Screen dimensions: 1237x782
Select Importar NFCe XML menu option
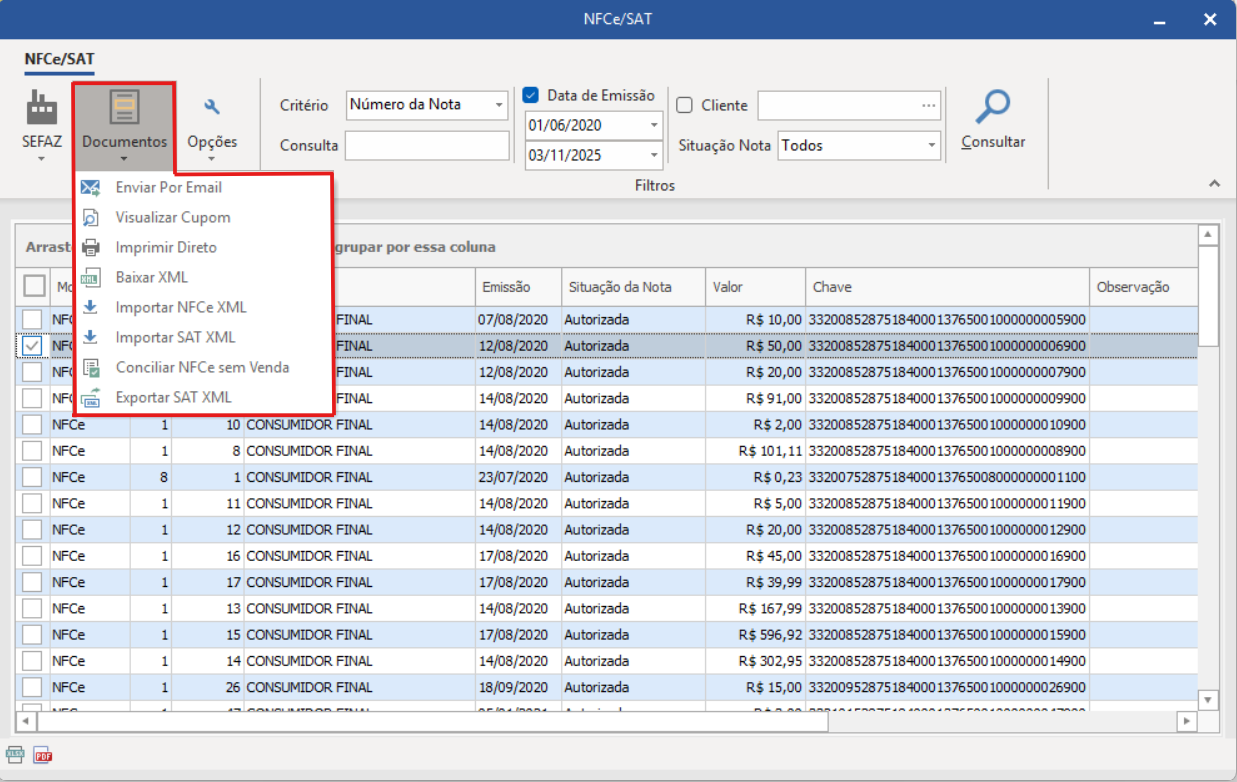point(180,307)
